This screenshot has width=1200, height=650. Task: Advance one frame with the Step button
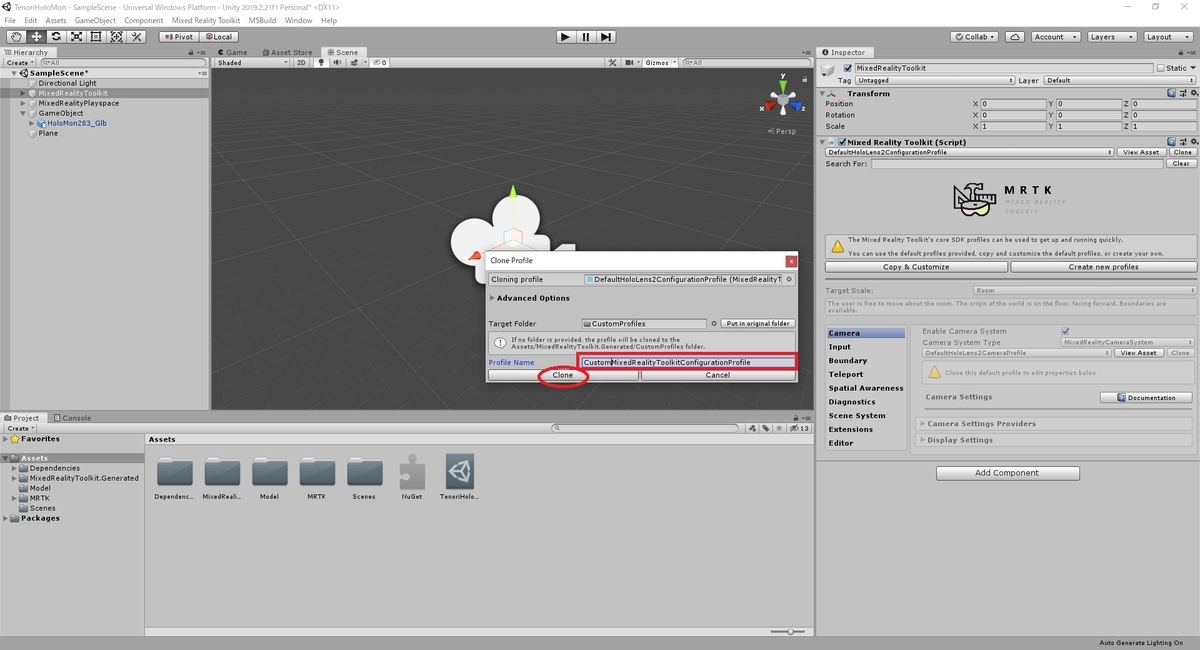[x=606, y=37]
